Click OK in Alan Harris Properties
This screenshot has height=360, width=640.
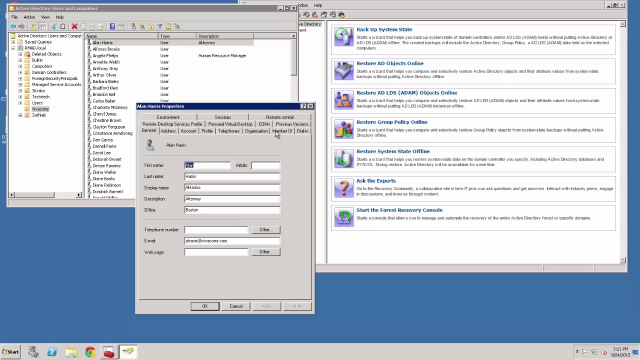click(x=205, y=306)
